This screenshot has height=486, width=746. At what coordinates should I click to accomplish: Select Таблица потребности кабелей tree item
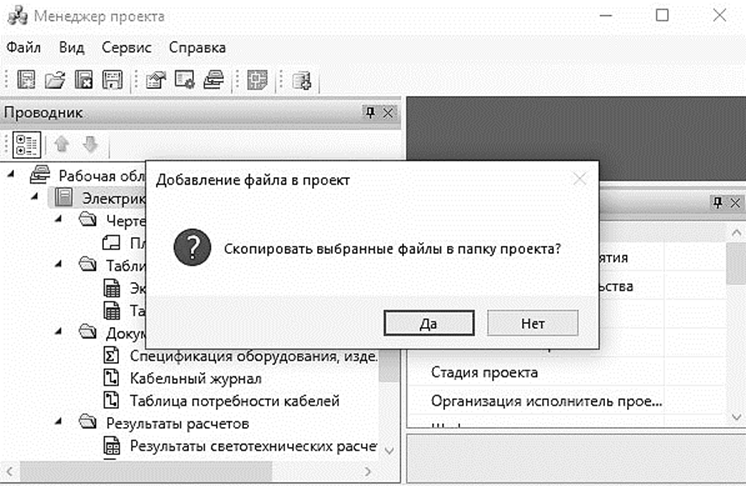pyautogui.click(x=235, y=401)
